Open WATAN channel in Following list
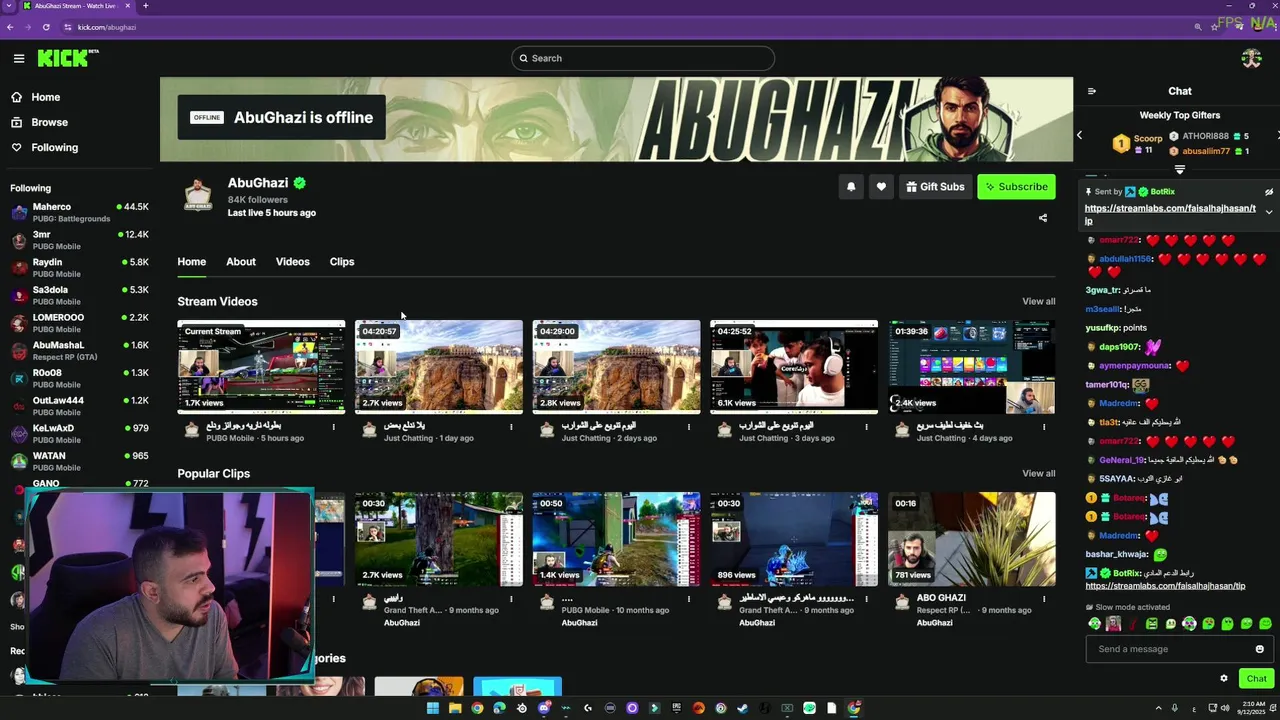1280x720 pixels. point(80,461)
